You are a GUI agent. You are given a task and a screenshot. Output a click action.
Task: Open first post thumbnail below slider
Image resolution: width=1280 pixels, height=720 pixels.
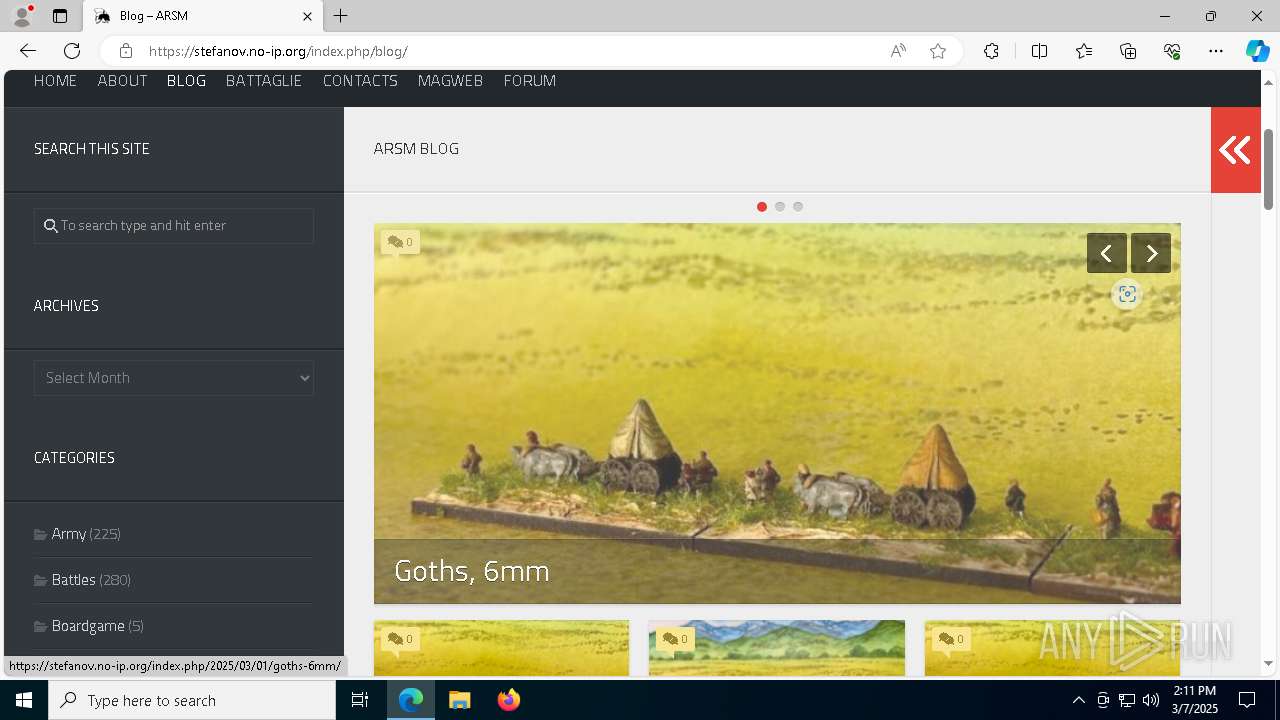[502, 648]
